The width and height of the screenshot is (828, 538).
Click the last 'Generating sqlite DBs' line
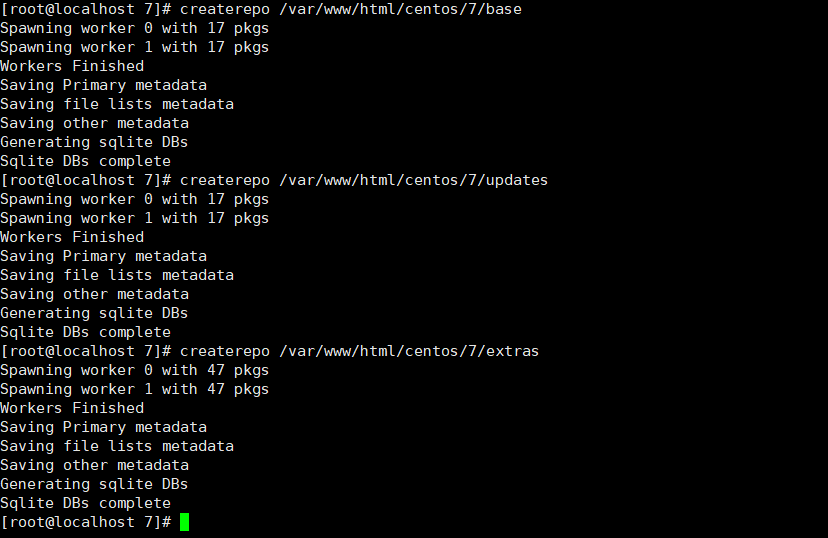94,485
